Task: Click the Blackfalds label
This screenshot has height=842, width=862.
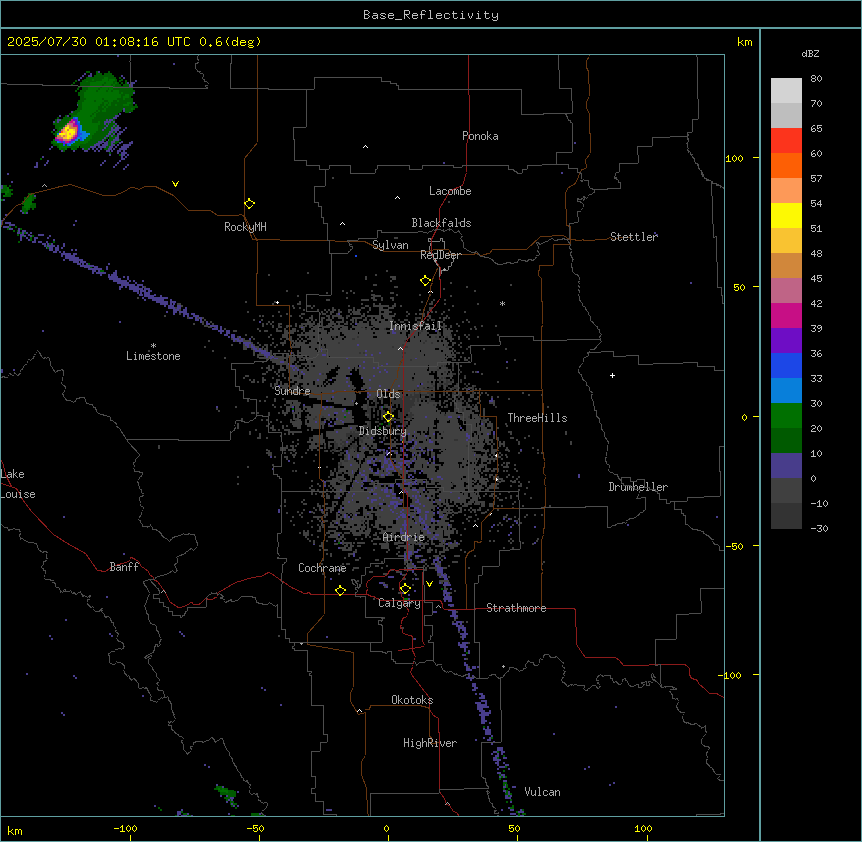Action: (x=441, y=223)
